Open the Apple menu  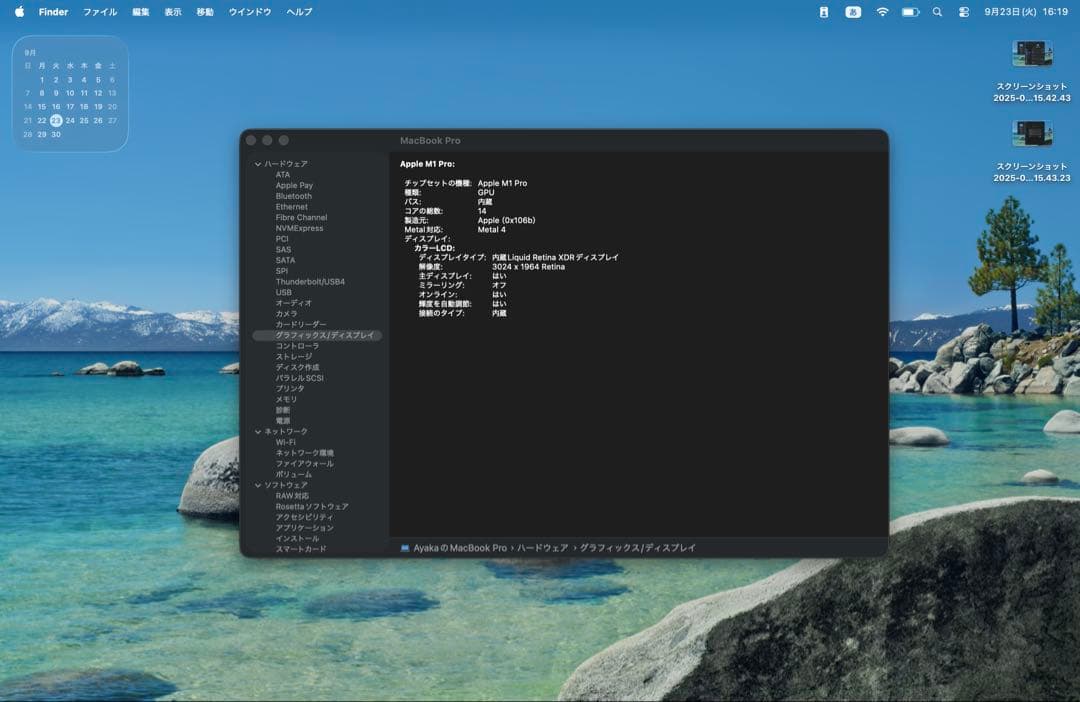tap(18, 13)
